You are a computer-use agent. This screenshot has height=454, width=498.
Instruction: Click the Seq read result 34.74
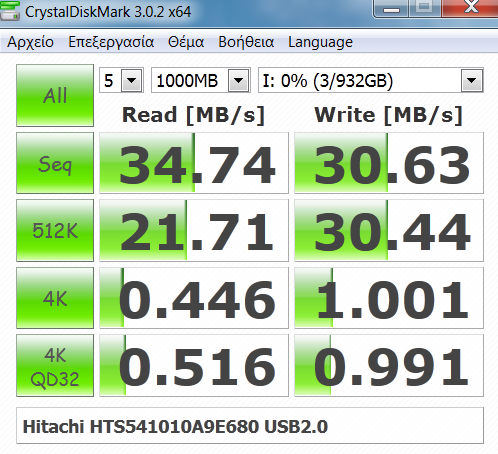coord(194,163)
